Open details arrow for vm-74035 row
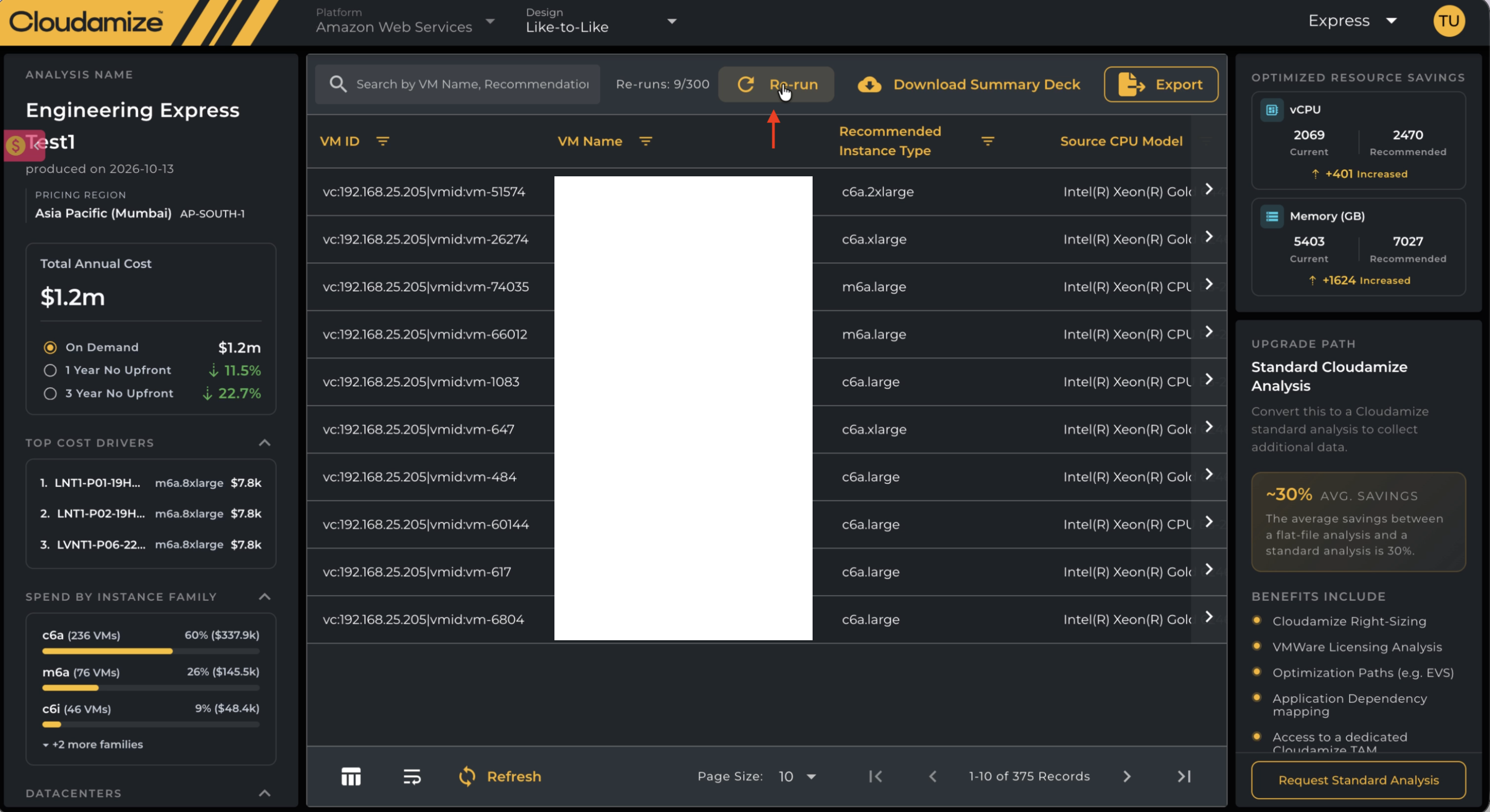 tap(1209, 284)
